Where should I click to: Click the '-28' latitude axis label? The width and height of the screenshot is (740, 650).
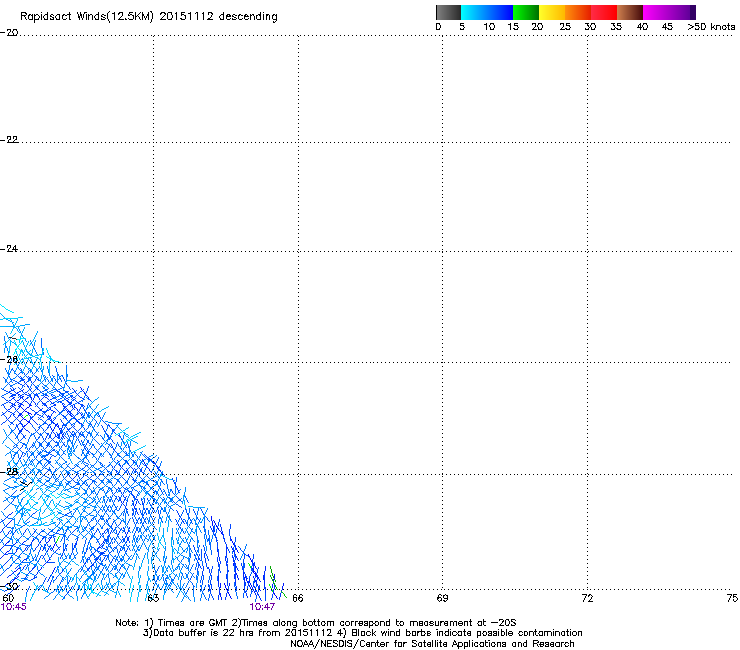(x=9, y=472)
